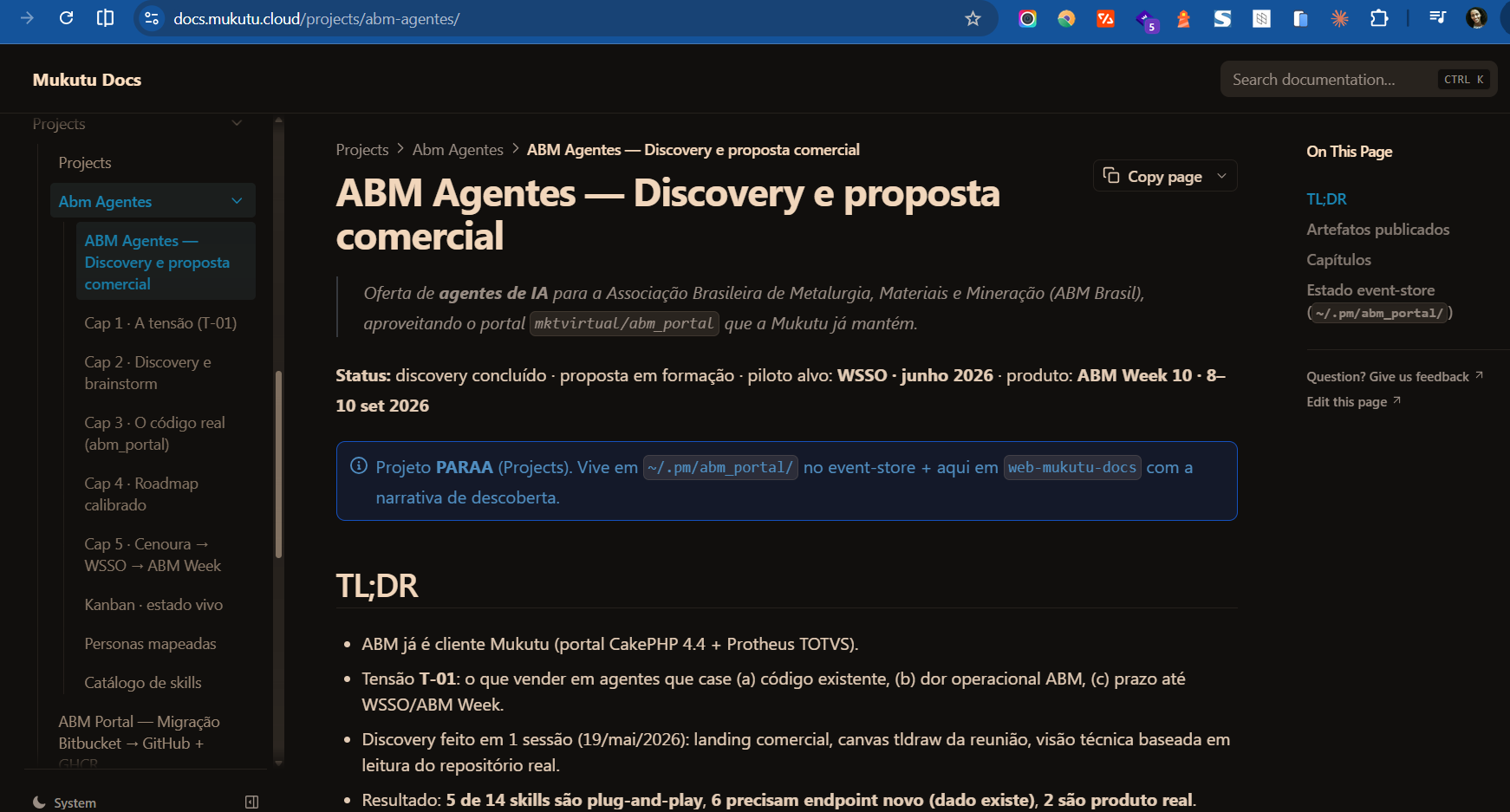The width and height of the screenshot is (1510, 812).
Task: Toggle the System theme switcher
Action: tap(65, 802)
